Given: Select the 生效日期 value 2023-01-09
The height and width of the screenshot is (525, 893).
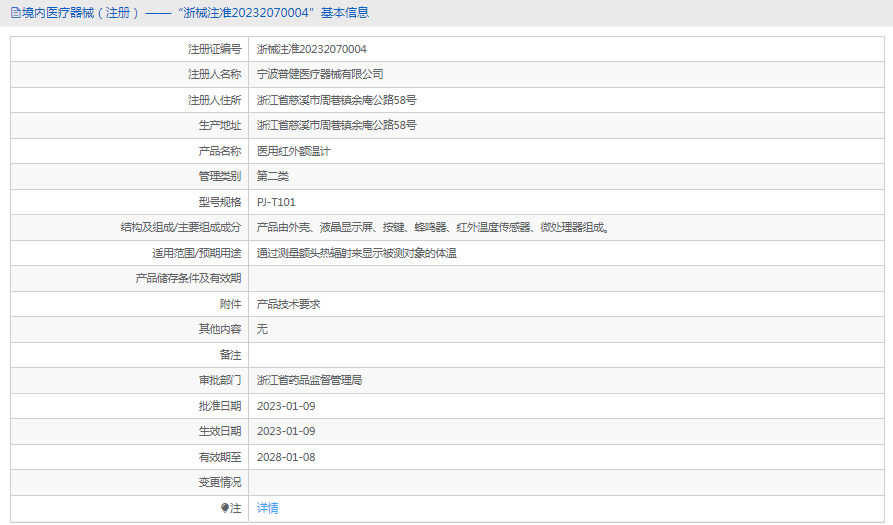Looking at the screenshot, I should pos(286,431).
